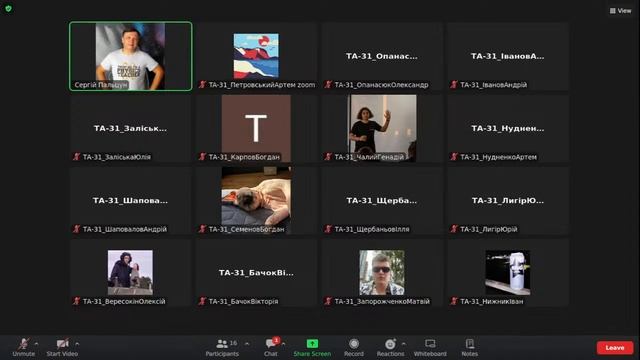The height and width of the screenshot is (360, 640).
Task: Click muted mic icon beside НудненкоАртем
Action: [x=453, y=157]
